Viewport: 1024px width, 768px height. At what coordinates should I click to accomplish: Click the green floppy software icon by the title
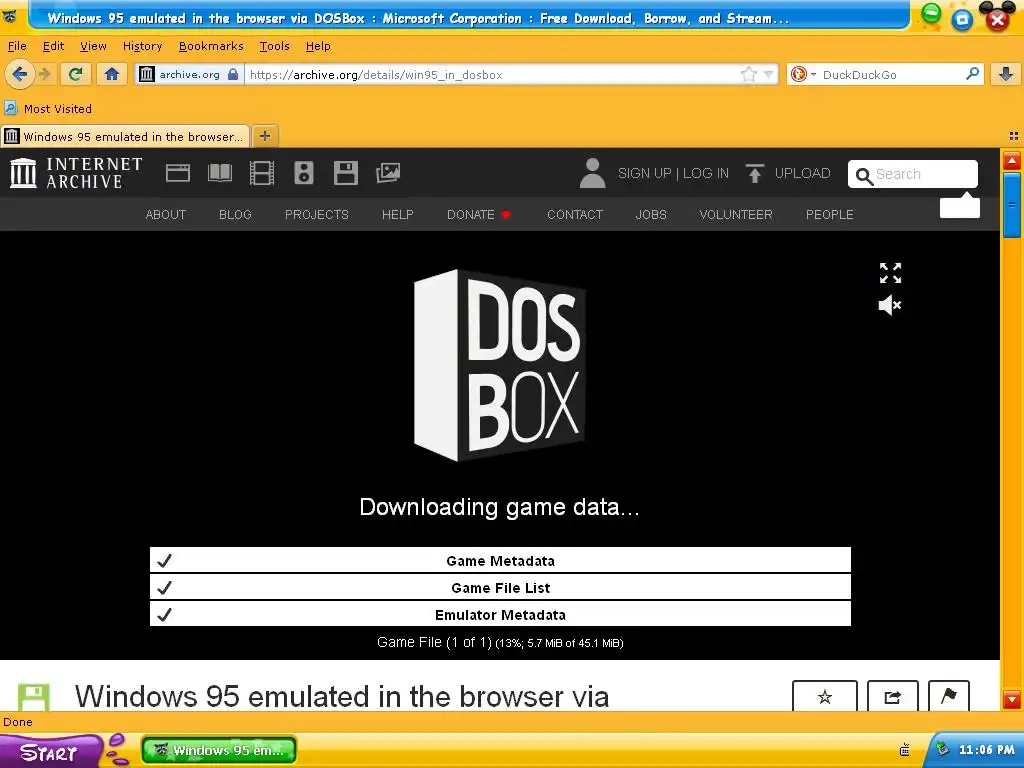point(33,697)
